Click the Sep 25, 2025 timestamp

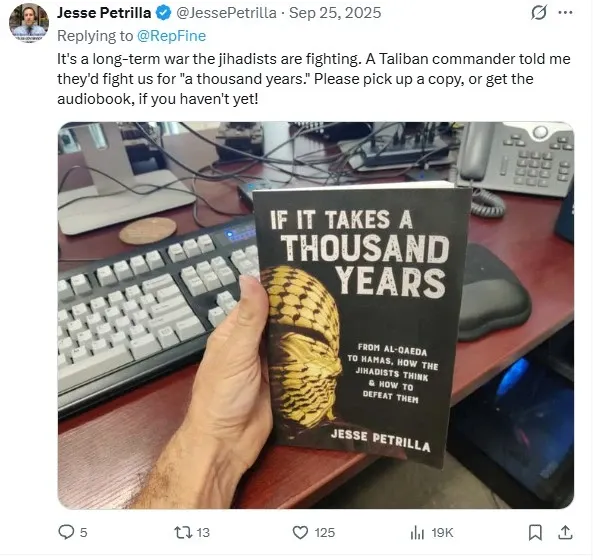pos(335,13)
